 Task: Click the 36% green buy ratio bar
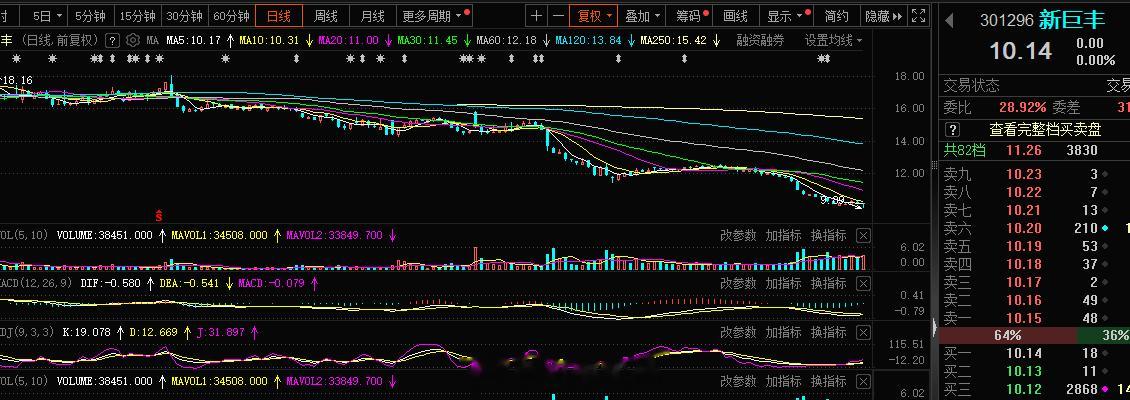pos(1103,336)
